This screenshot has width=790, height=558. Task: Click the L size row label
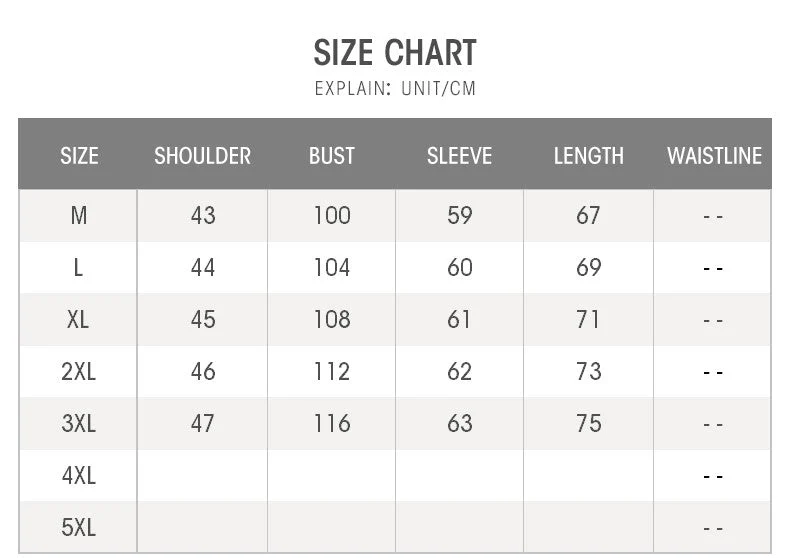coord(79,267)
